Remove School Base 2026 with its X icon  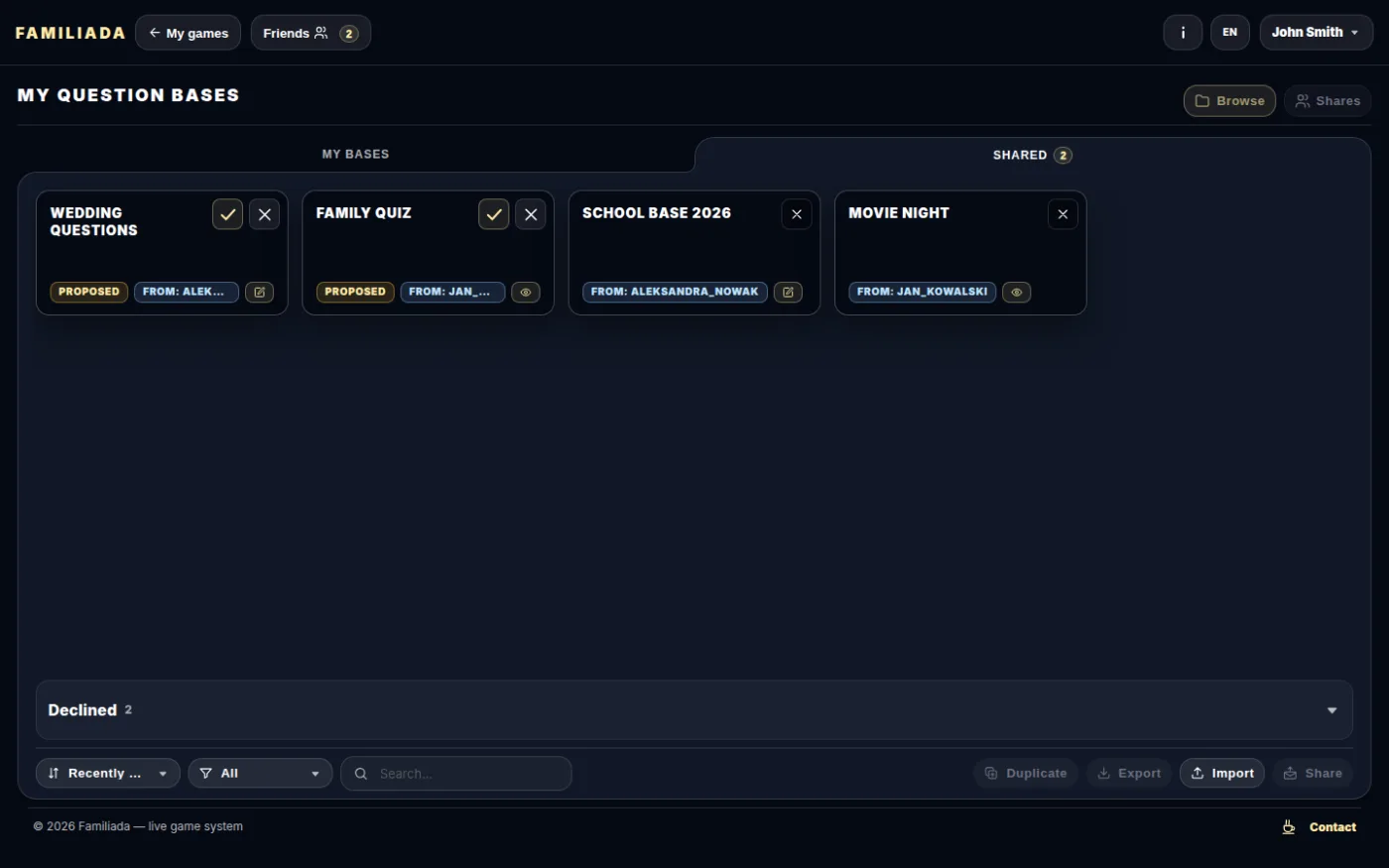(x=797, y=214)
